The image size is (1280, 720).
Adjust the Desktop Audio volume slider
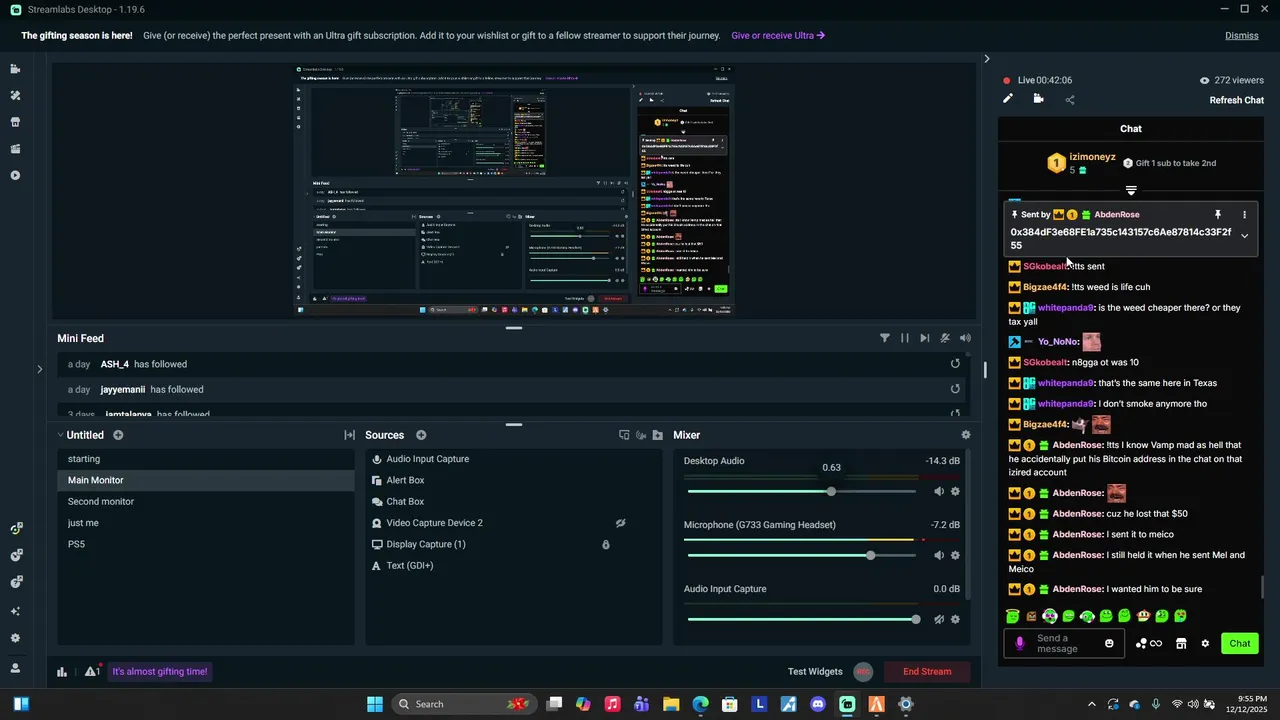[x=801, y=491]
